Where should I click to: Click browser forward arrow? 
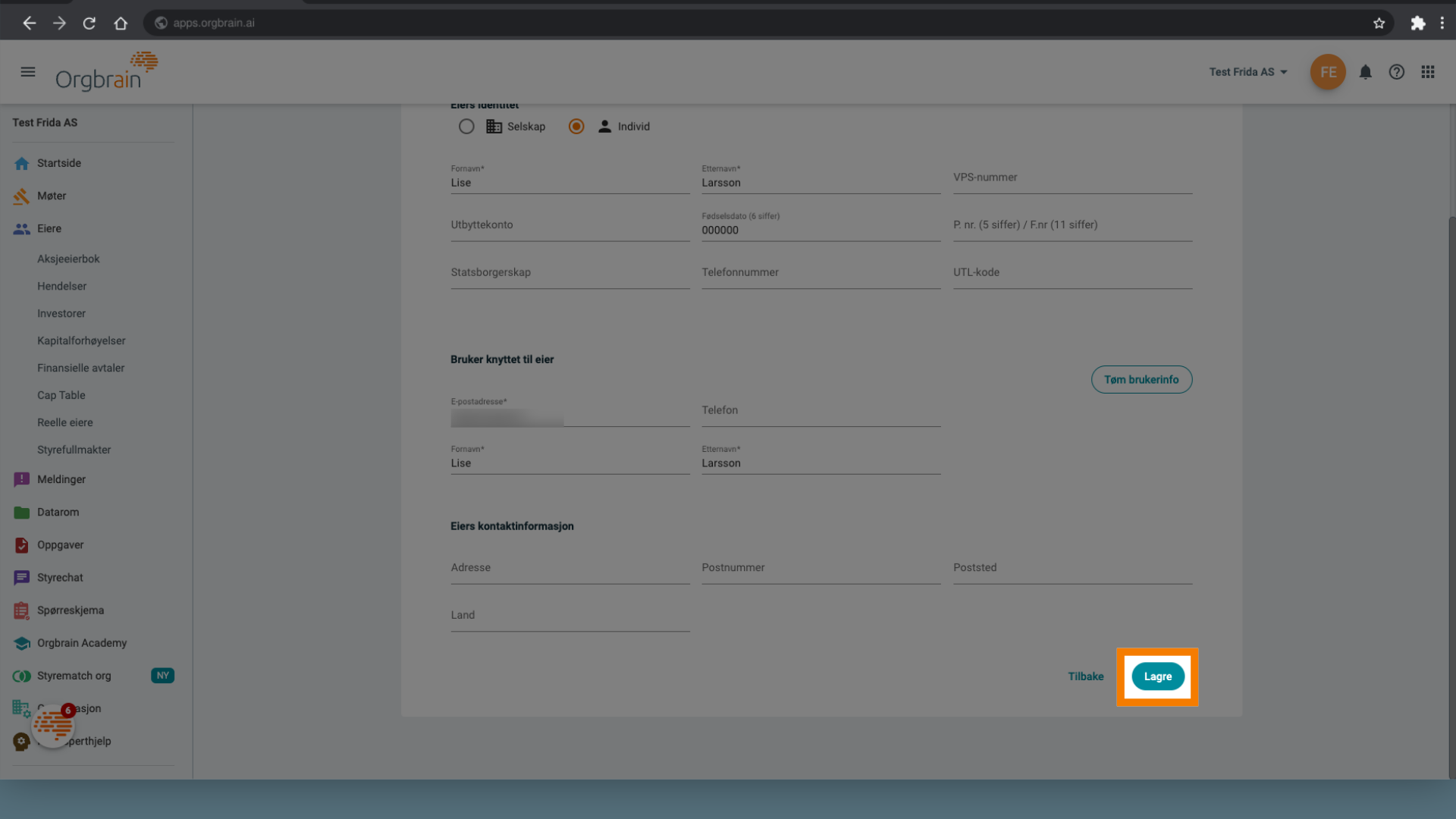(59, 23)
